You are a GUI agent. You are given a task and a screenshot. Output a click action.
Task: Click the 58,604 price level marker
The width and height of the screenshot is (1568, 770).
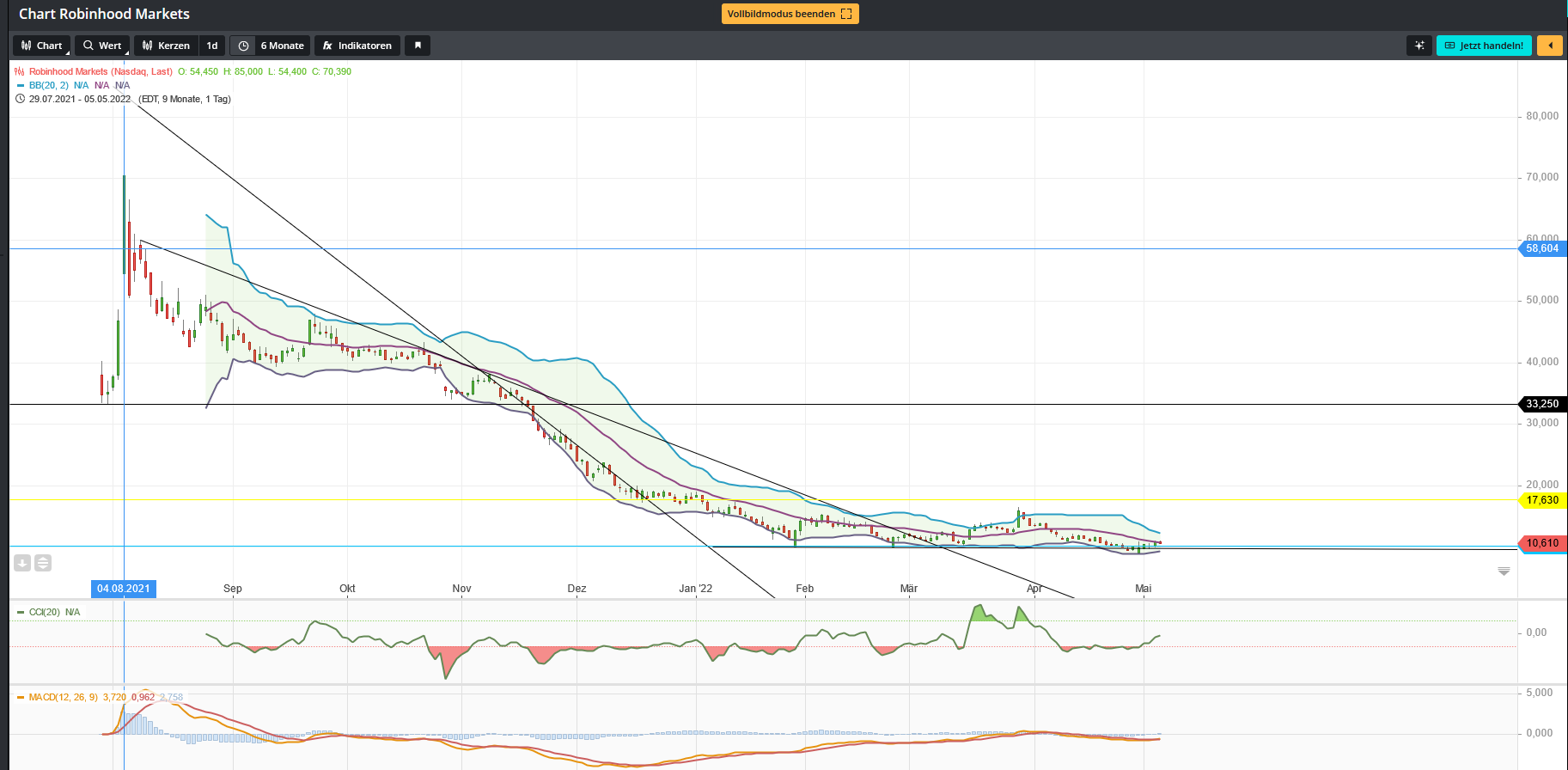(1541, 248)
